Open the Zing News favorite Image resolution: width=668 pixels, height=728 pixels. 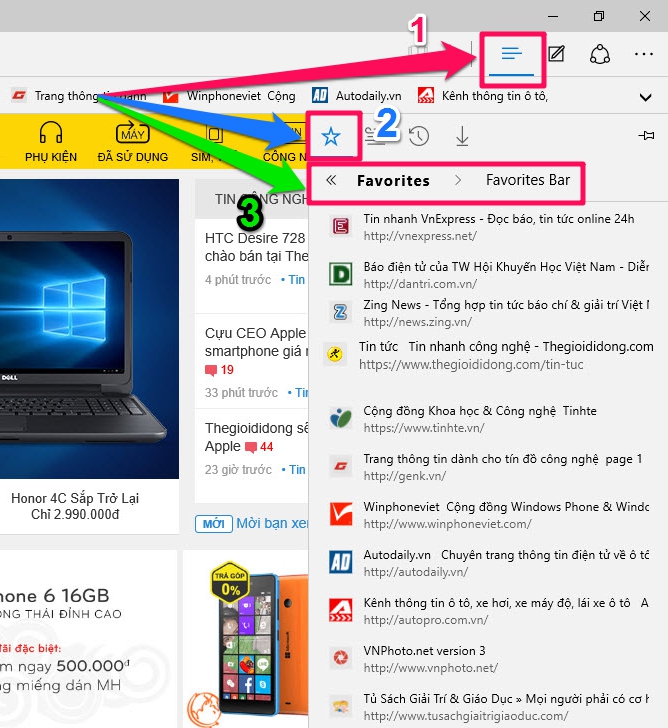[487, 313]
